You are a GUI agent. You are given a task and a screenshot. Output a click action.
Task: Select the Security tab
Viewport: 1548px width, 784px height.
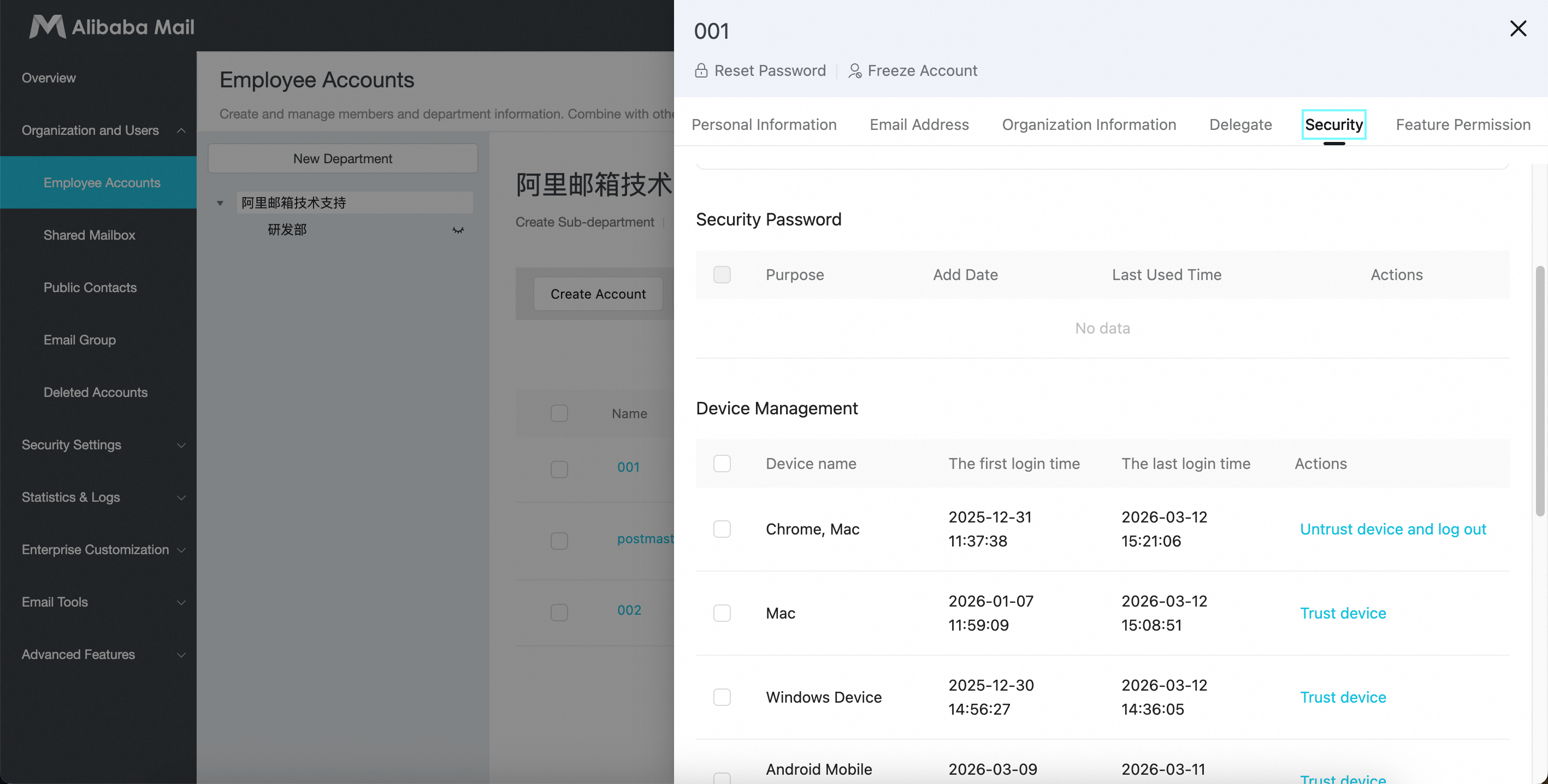(1333, 125)
